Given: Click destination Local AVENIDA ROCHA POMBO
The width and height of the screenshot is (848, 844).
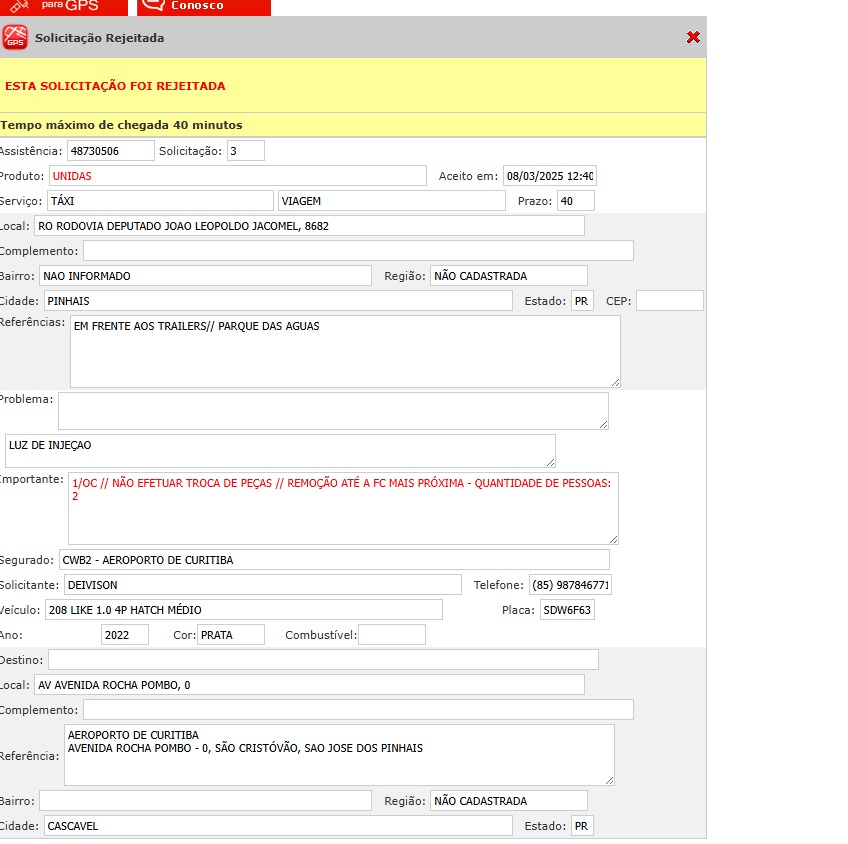Looking at the screenshot, I should pos(309,684).
